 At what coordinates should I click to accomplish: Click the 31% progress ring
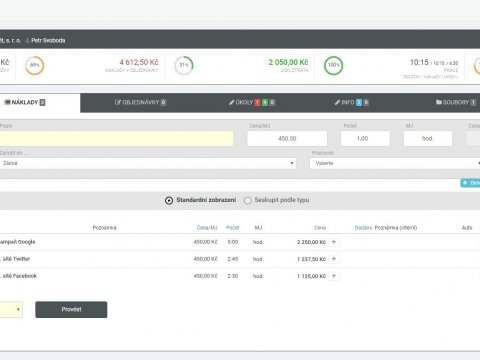point(184,65)
